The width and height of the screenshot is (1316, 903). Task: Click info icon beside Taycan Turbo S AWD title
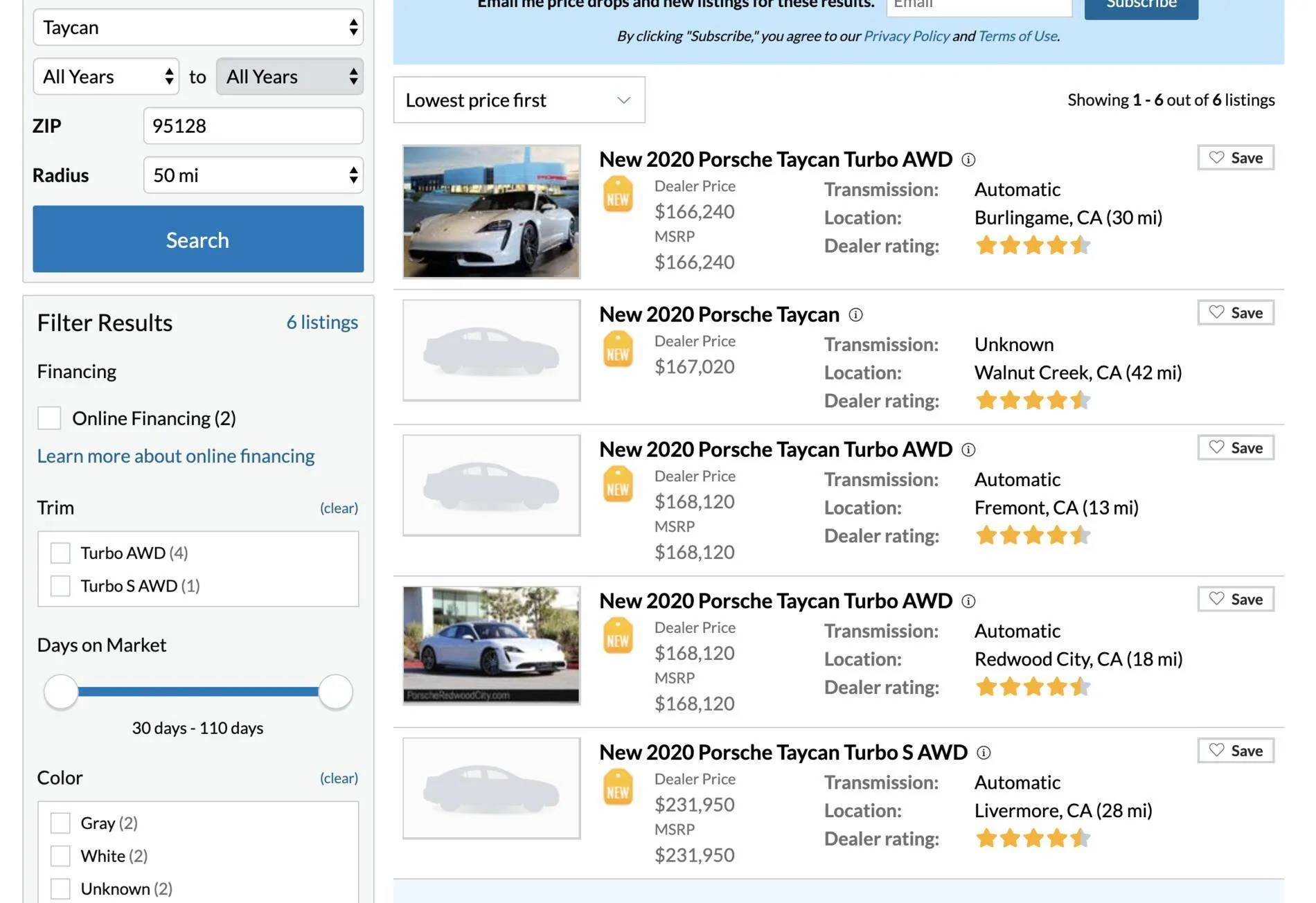984,753
